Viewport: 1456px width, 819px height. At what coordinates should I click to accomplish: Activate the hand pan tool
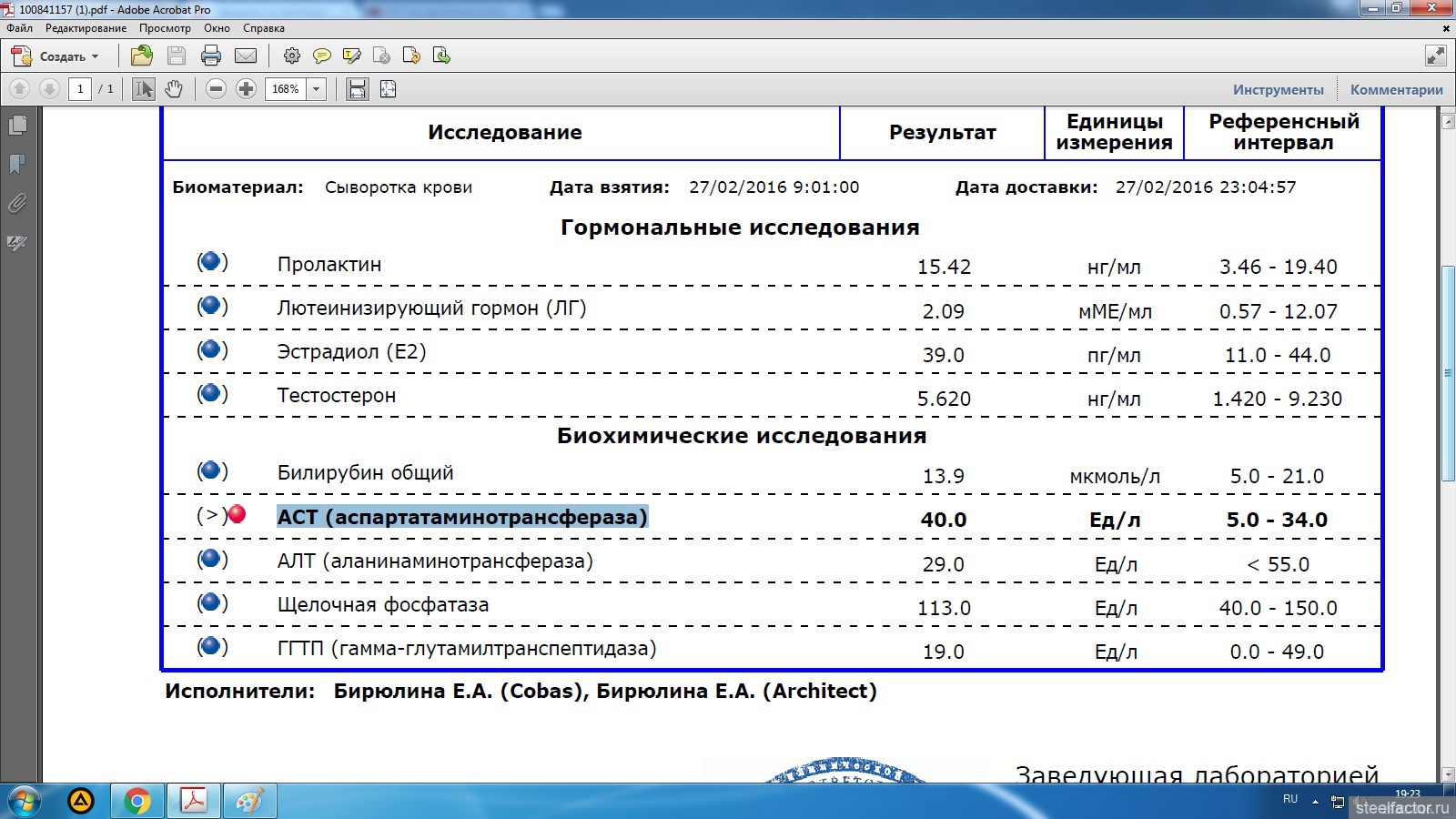(x=174, y=89)
